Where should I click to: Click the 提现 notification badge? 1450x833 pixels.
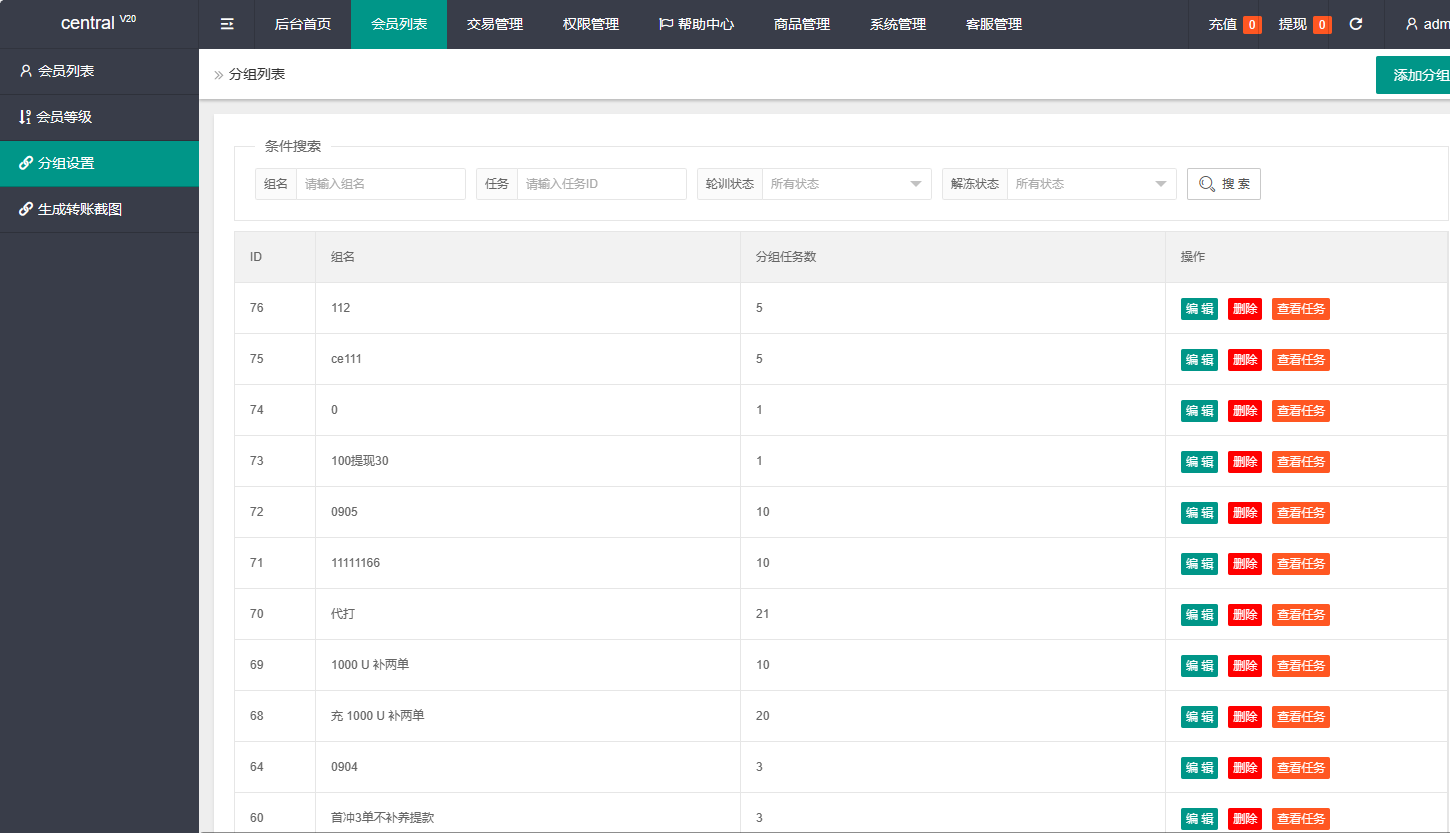[x=1322, y=25]
